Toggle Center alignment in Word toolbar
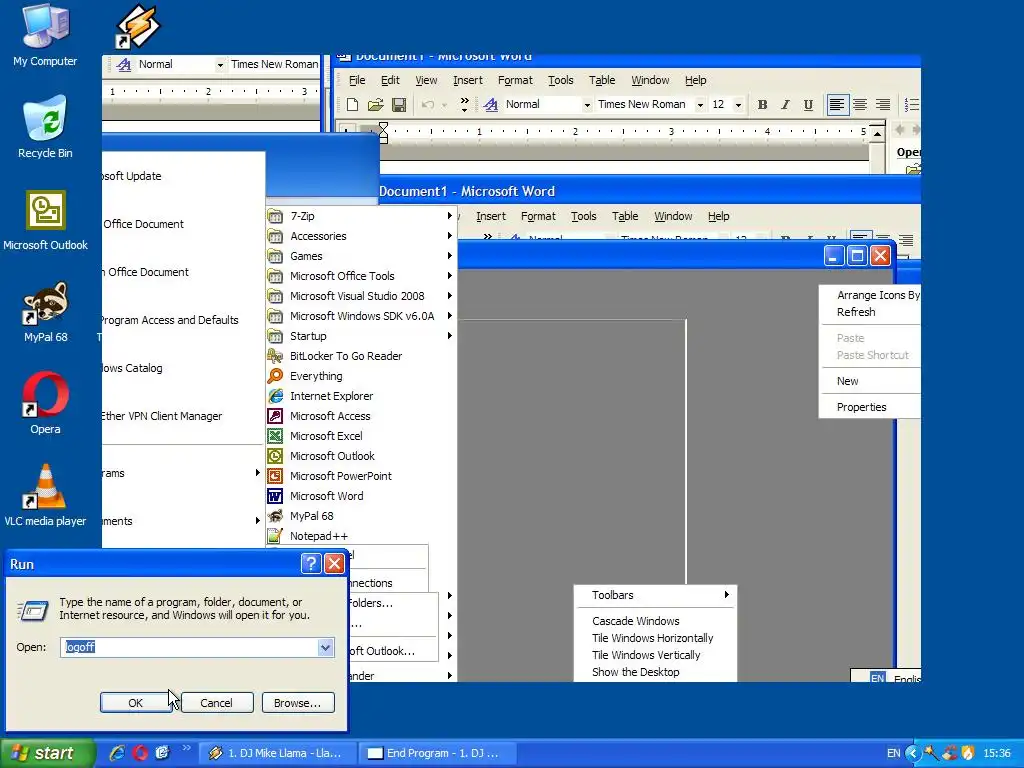 point(860,104)
